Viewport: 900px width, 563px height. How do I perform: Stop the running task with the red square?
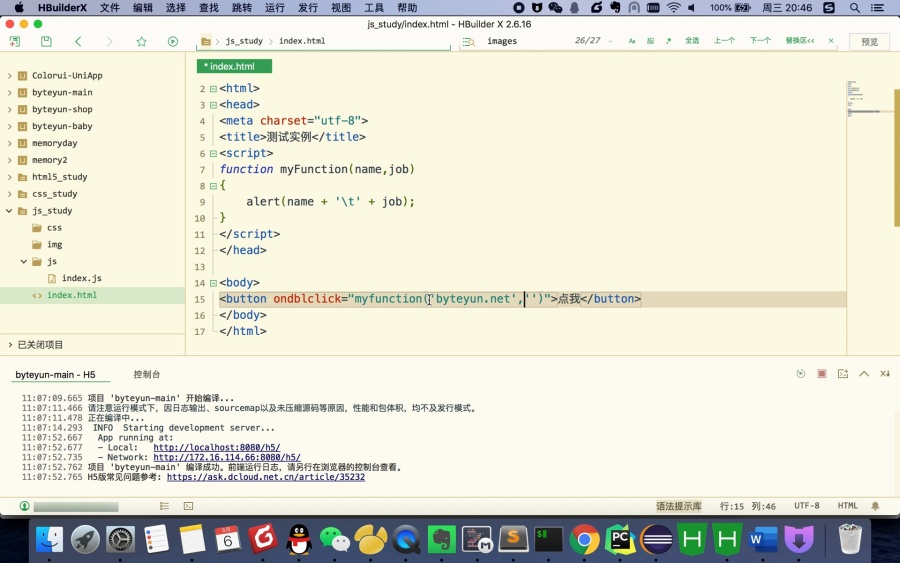(x=821, y=374)
